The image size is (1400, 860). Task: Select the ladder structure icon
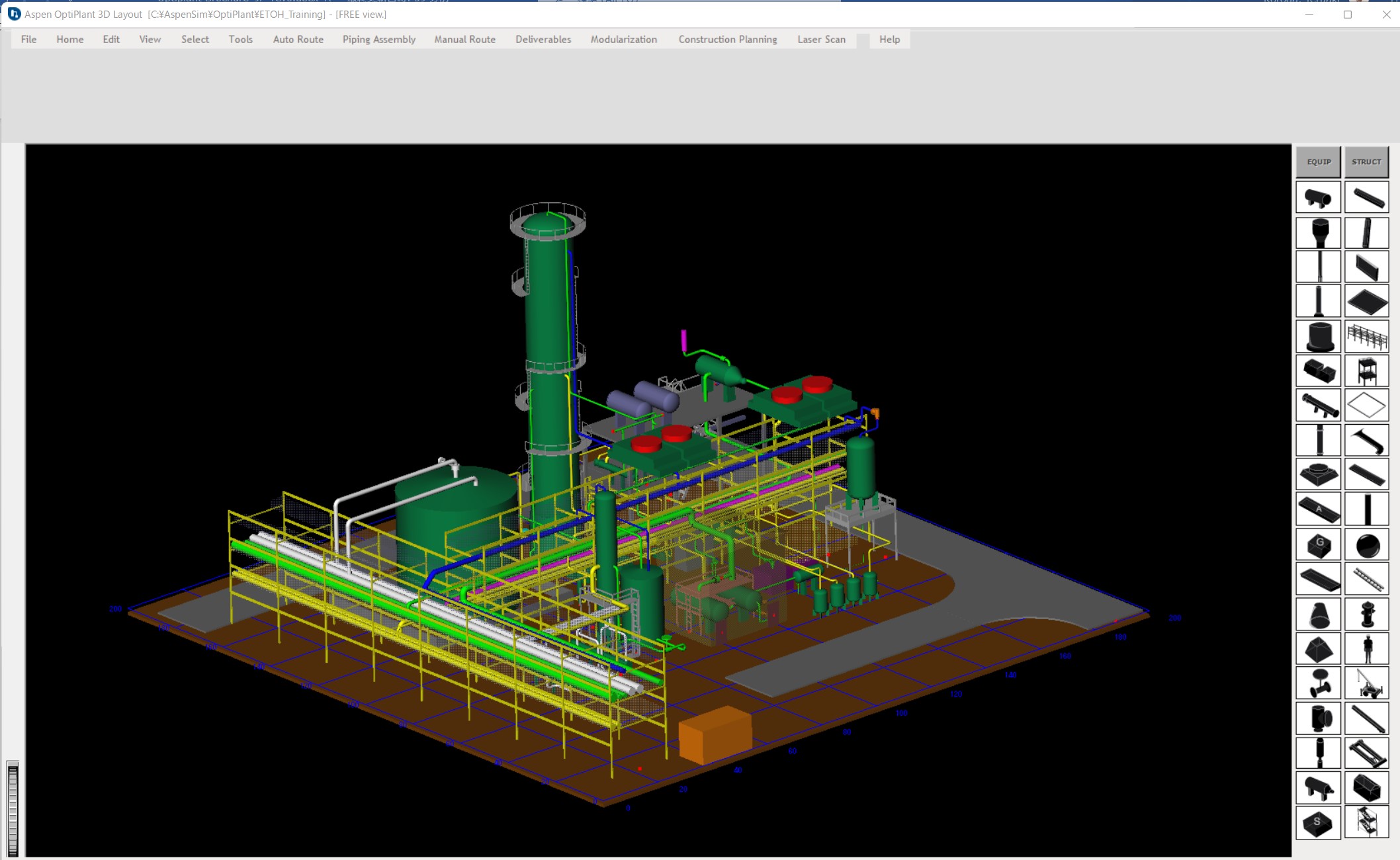pos(1367,578)
